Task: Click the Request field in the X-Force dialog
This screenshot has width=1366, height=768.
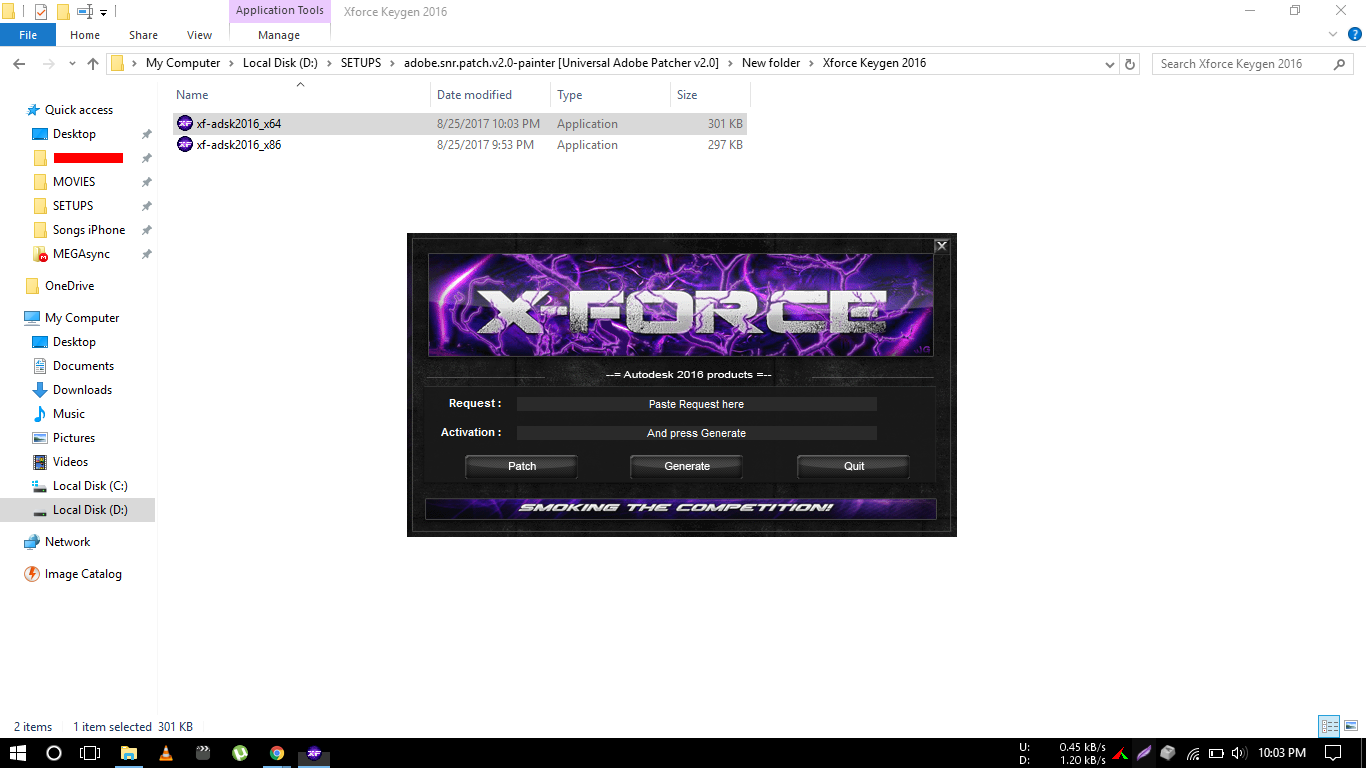Action: click(x=696, y=404)
